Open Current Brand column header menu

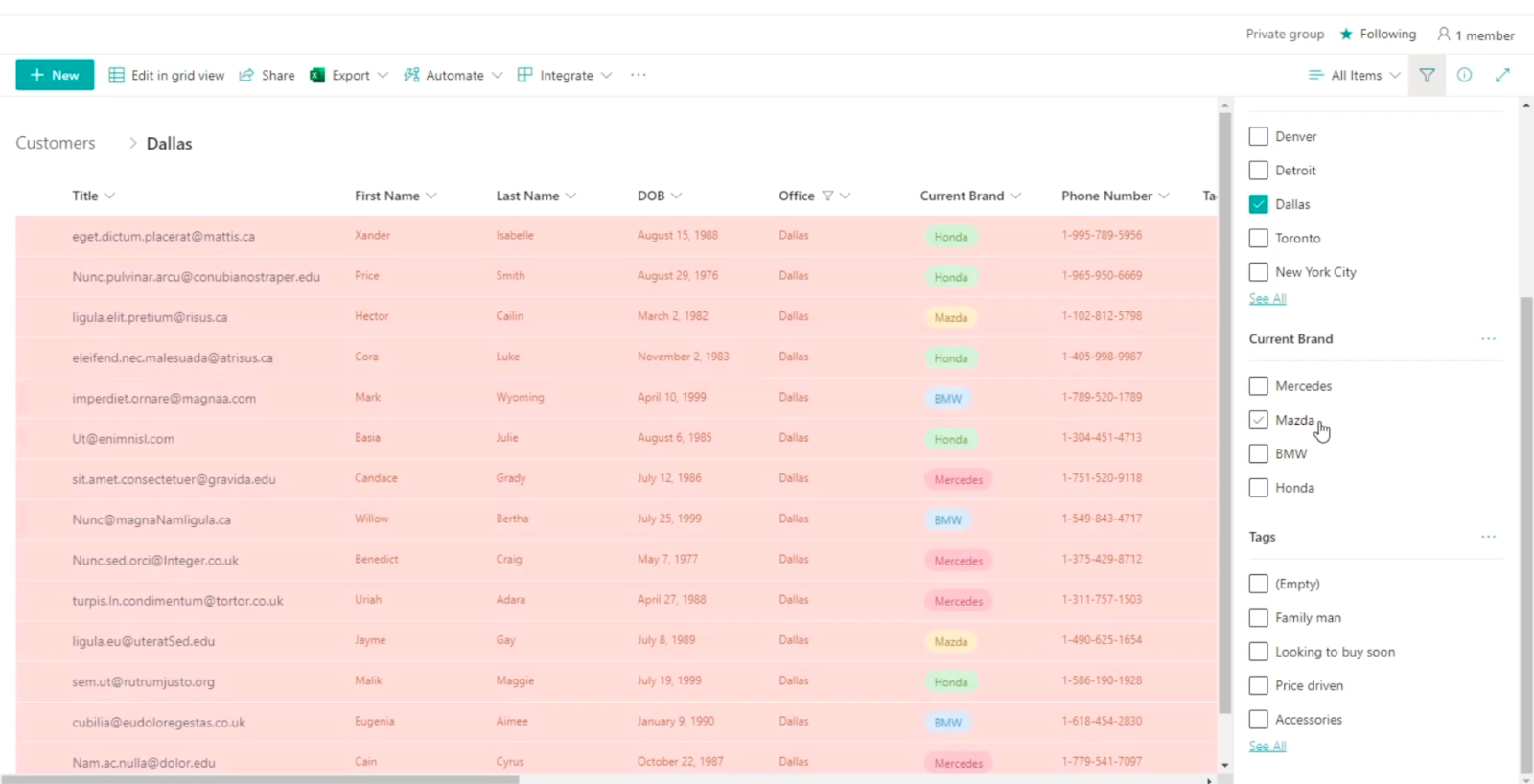(x=970, y=196)
